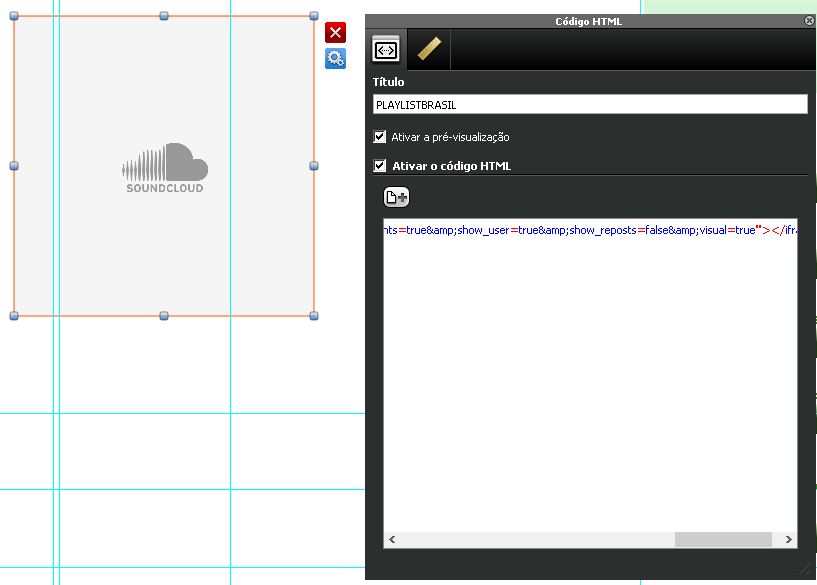Click the bottom-right resize handle of widget
This screenshot has height=585, width=817.
tap(314, 316)
